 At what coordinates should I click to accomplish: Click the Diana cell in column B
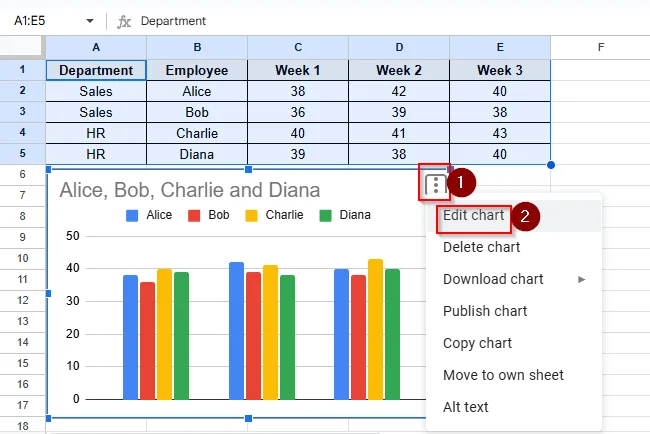tap(197, 154)
